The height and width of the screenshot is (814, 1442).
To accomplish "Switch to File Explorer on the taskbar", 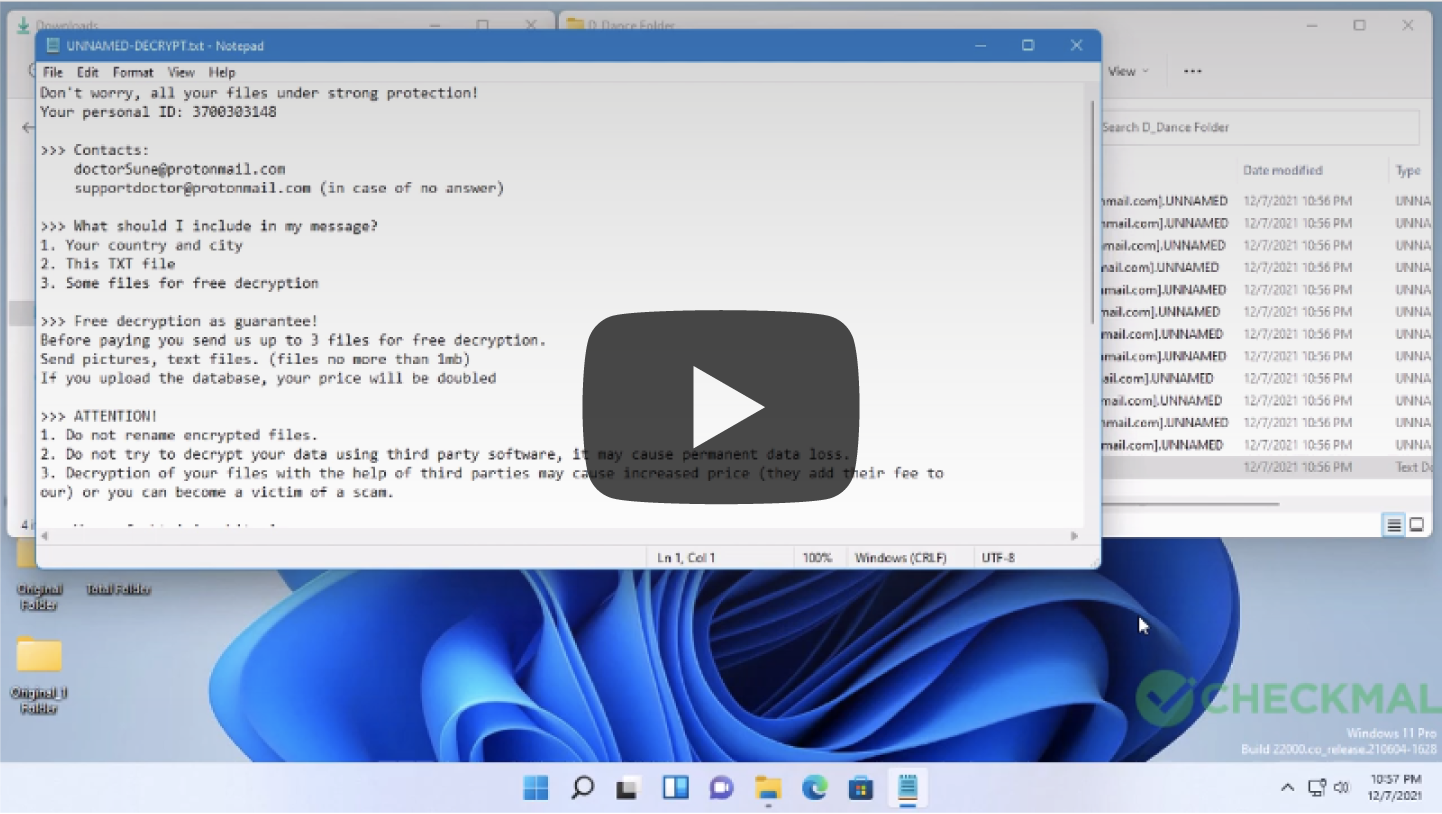I will click(768, 788).
